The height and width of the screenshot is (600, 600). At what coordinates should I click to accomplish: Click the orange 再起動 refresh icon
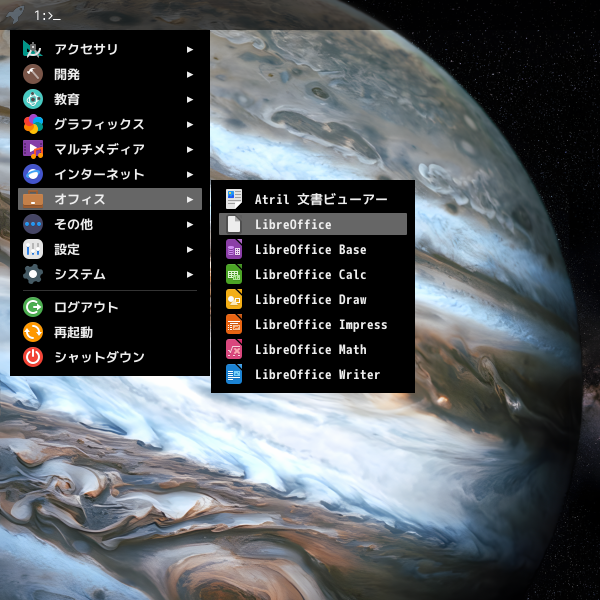coord(33,332)
